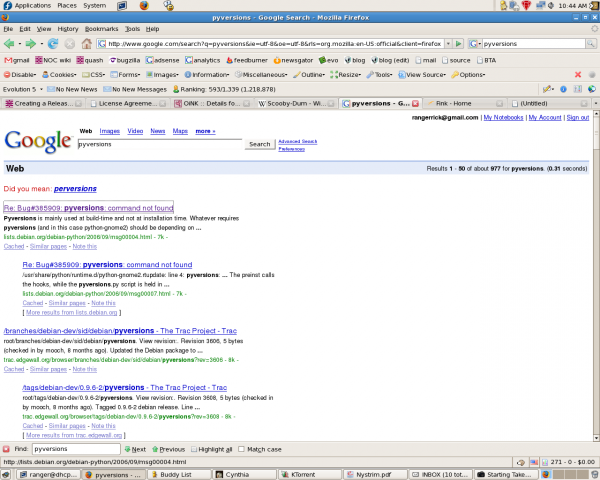Open the terminal launcher in top panel
The width and height of the screenshot is (600, 480).
pyautogui.click(x=122, y=6)
